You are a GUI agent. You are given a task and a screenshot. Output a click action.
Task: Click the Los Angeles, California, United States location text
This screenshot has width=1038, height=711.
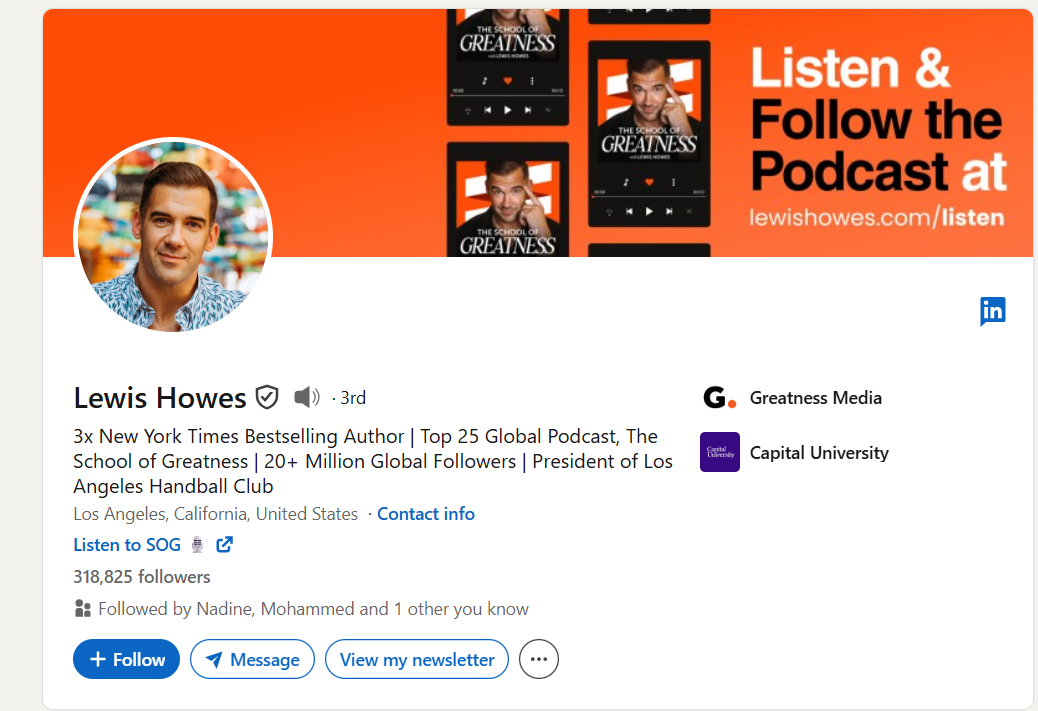pos(215,514)
